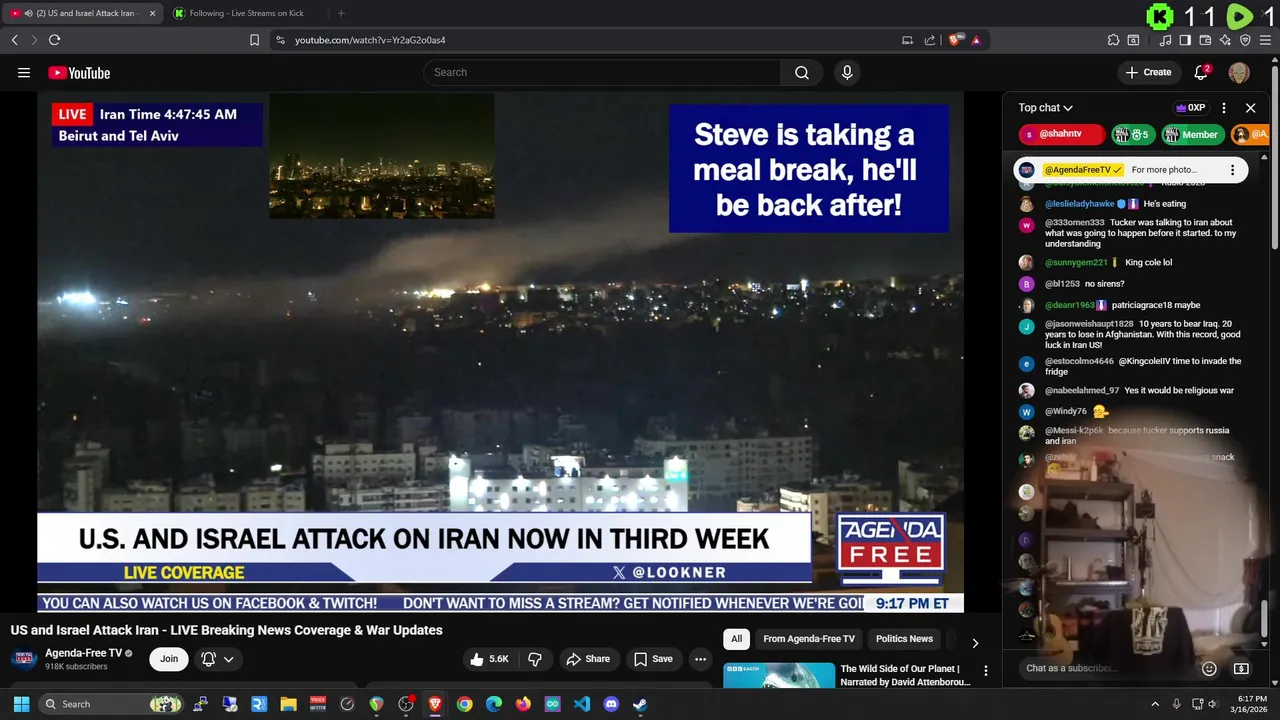Open Firefox from the taskbar

pyautogui.click(x=523, y=704)
